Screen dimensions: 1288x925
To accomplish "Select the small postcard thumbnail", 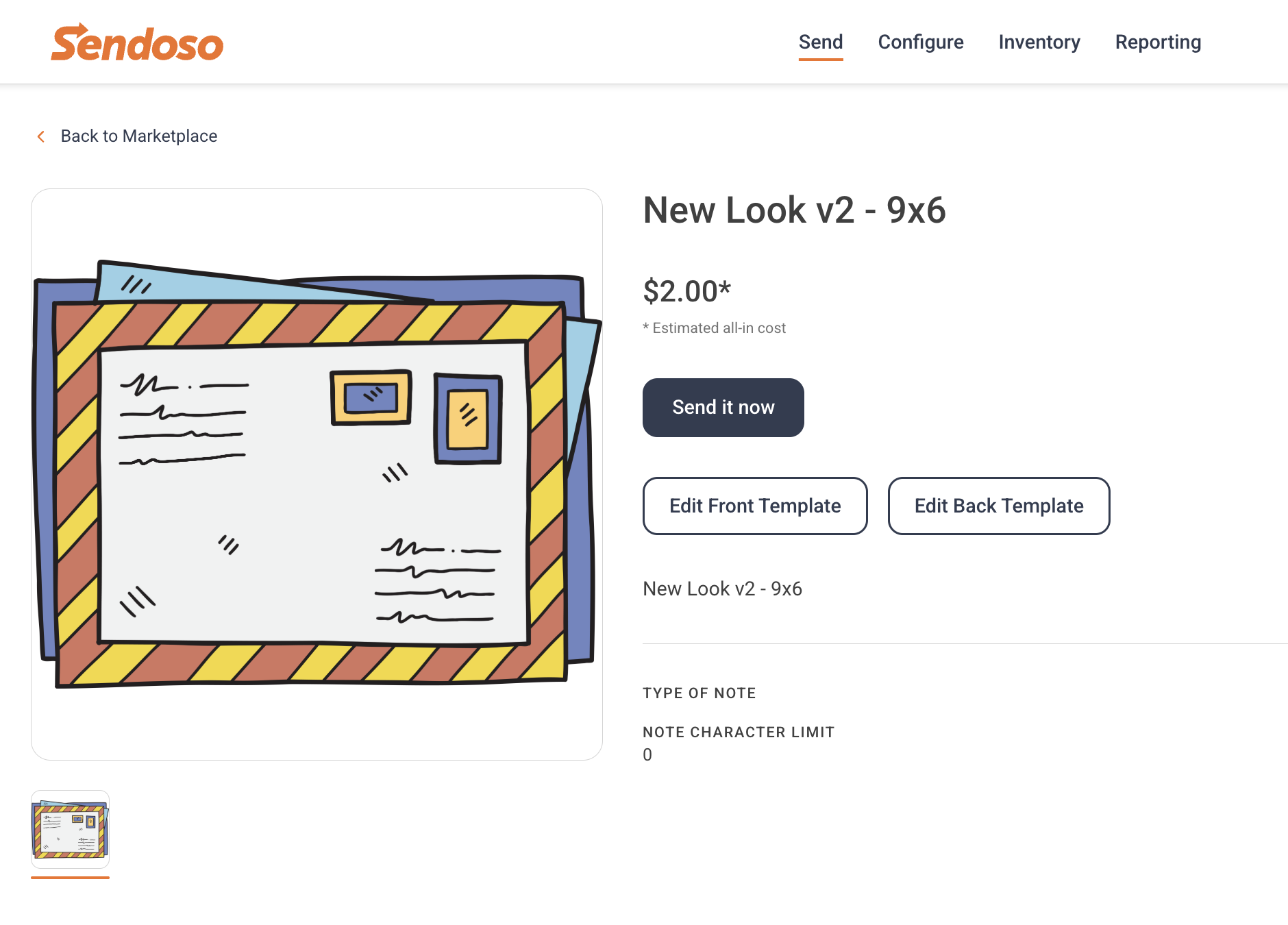I will point(70,829).
